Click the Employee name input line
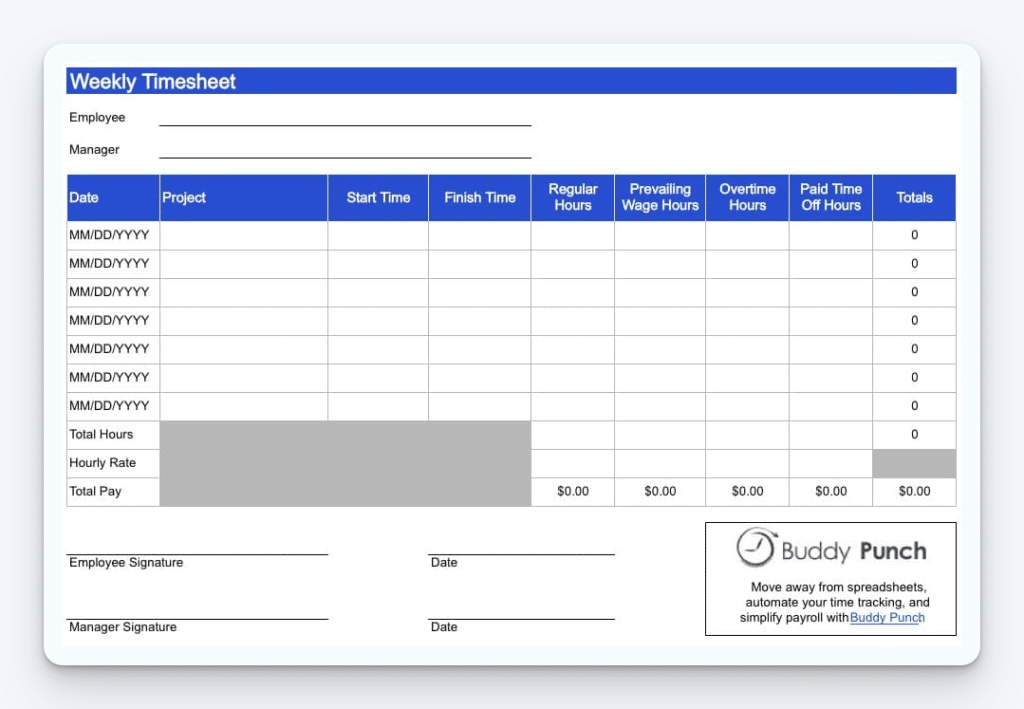Viewport: 1024px width, 709px height. pos(345,122)
